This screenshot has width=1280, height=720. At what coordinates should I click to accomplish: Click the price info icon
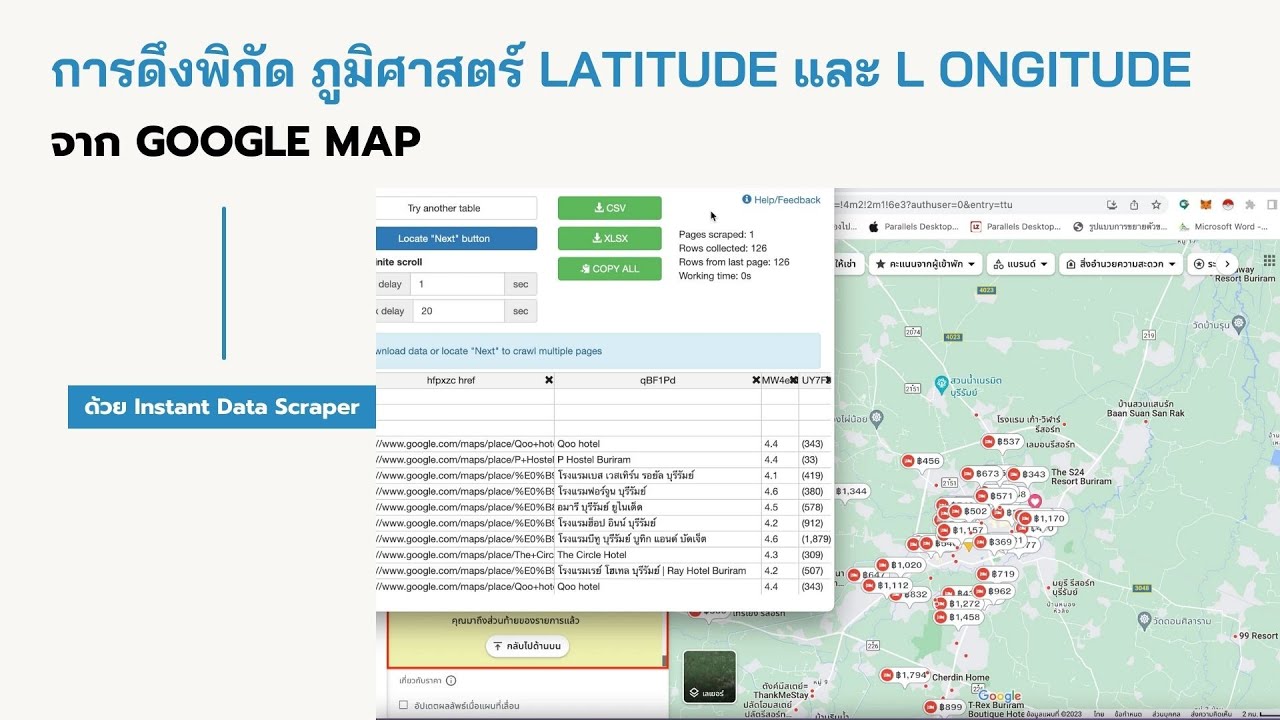[x=451, y=681]
